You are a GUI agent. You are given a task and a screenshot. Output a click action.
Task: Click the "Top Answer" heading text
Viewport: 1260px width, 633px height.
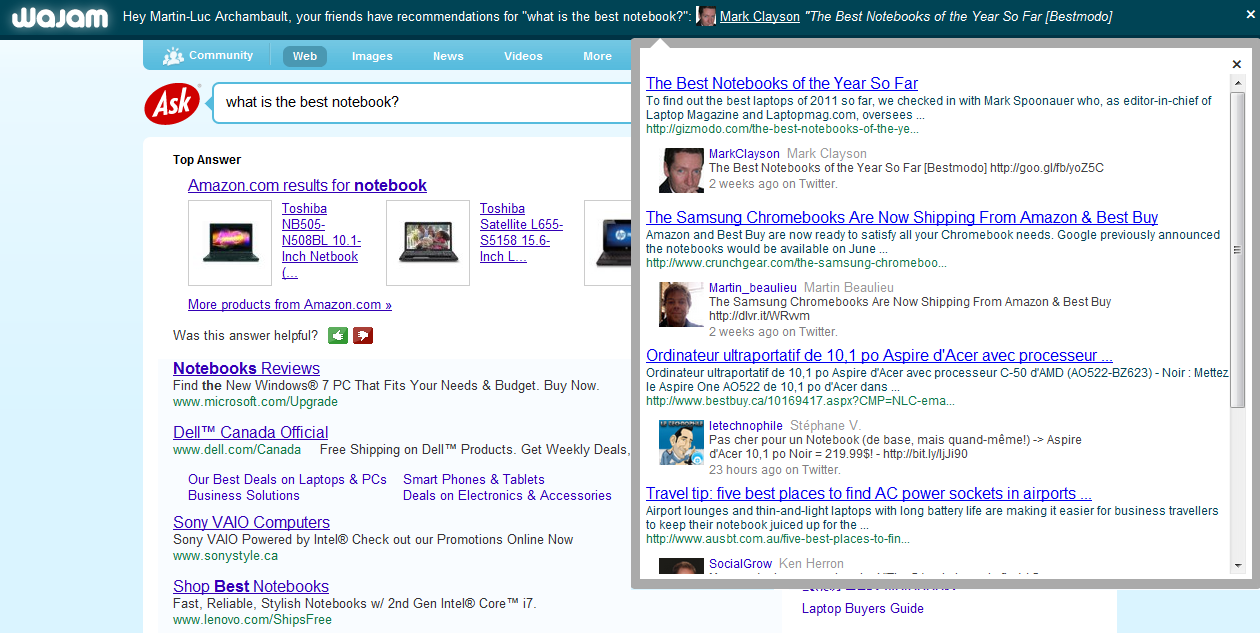point(207,160)
